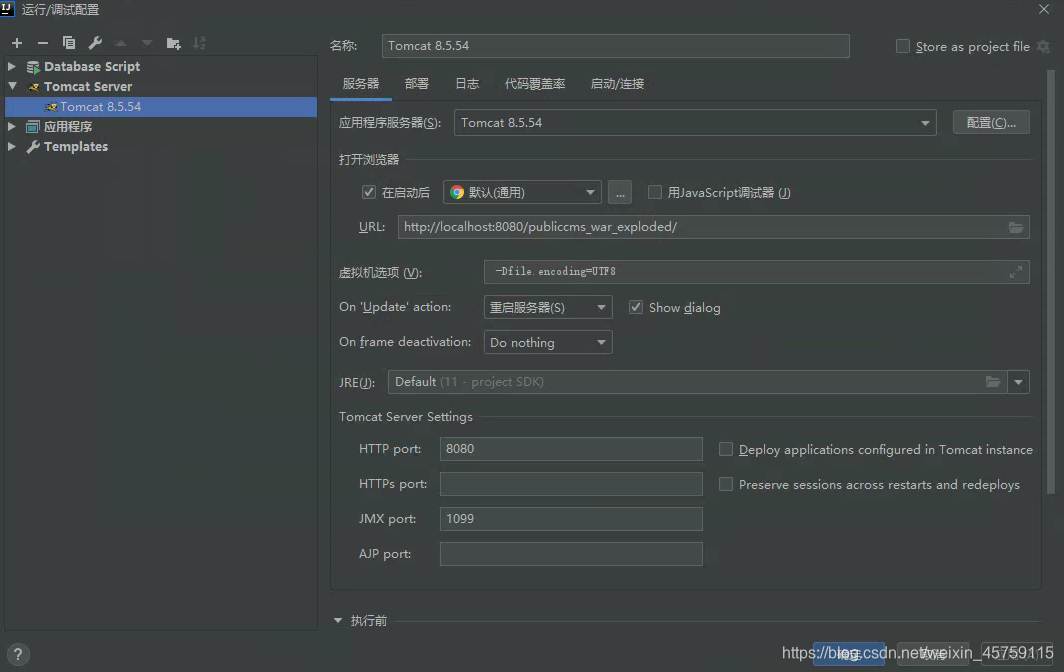Open edit templates via the wrench icon

coord(95,43)
